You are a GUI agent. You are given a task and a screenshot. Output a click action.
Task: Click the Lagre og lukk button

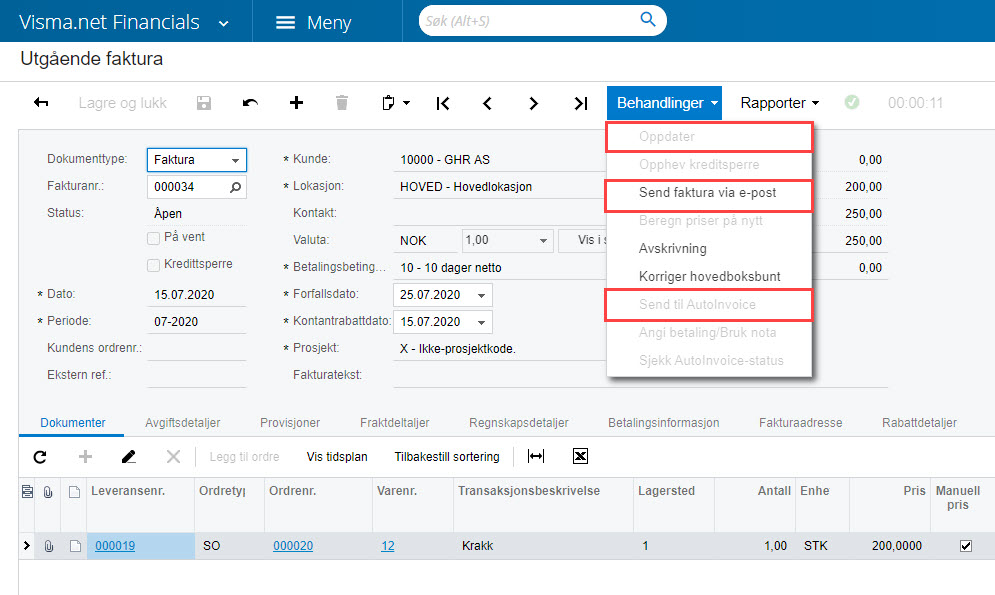pos(122,103)
